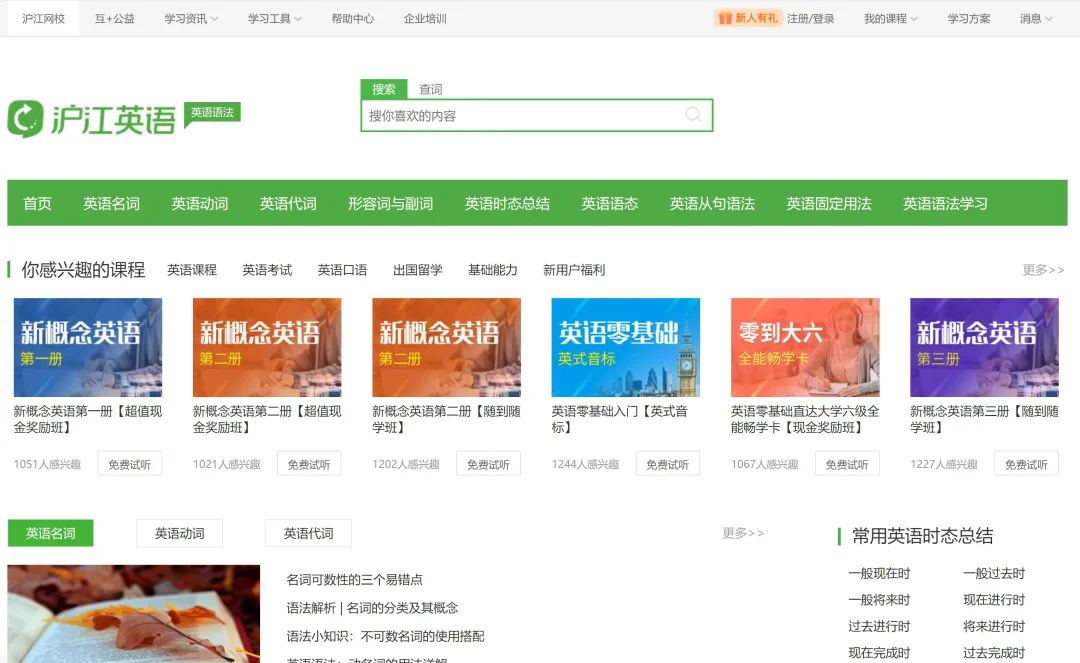Click the 新人有礼 gift icon
Image resolution: width=1080 pixels, height=663 pixels.
coord(724,18)
